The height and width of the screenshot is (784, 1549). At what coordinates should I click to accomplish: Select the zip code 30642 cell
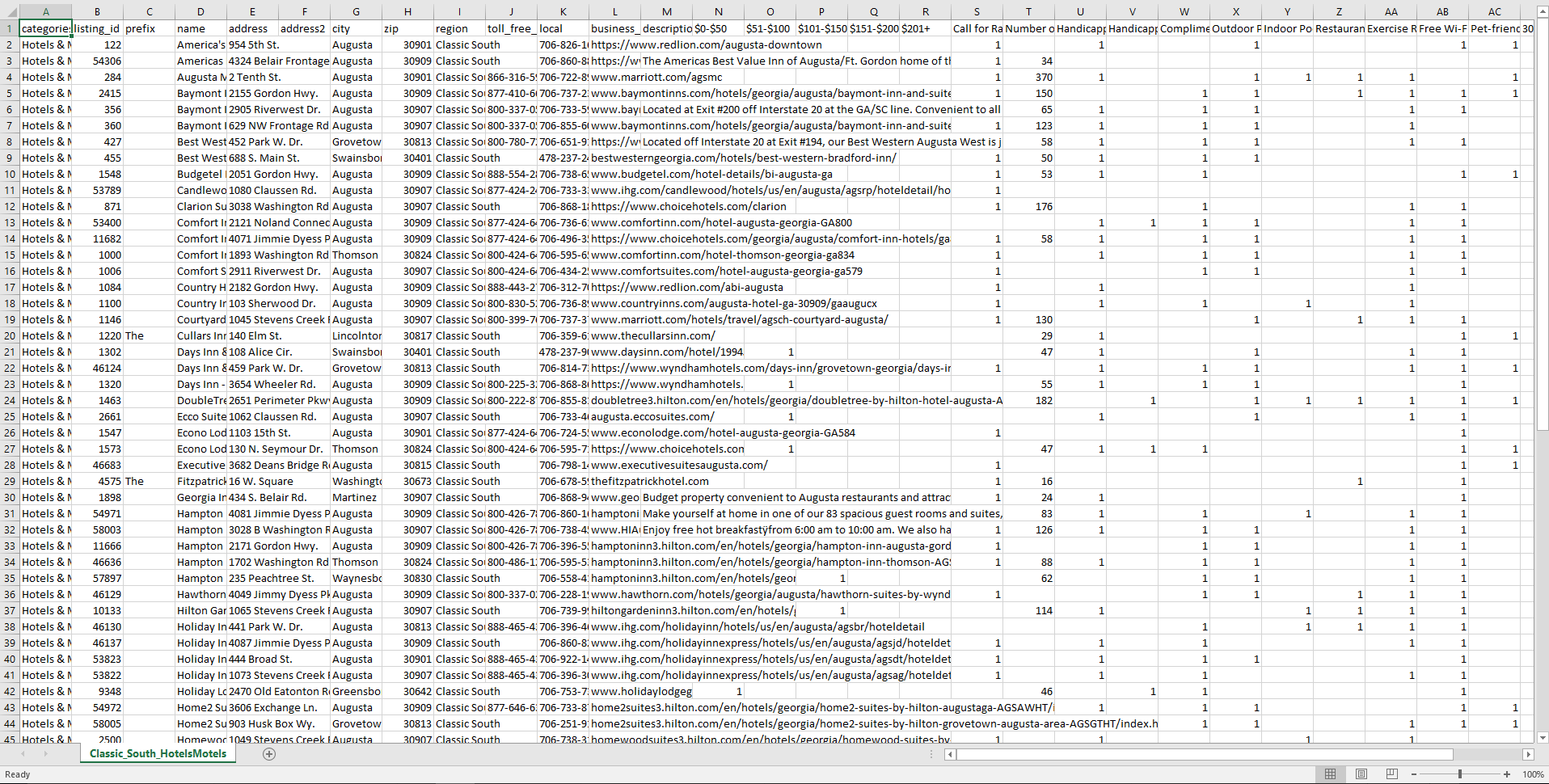pos(407,691)
